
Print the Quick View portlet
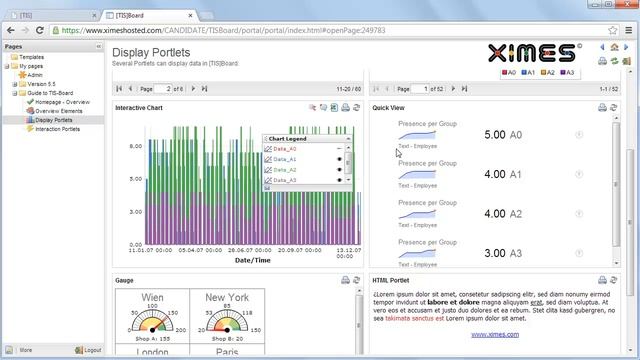click(602, 108)
